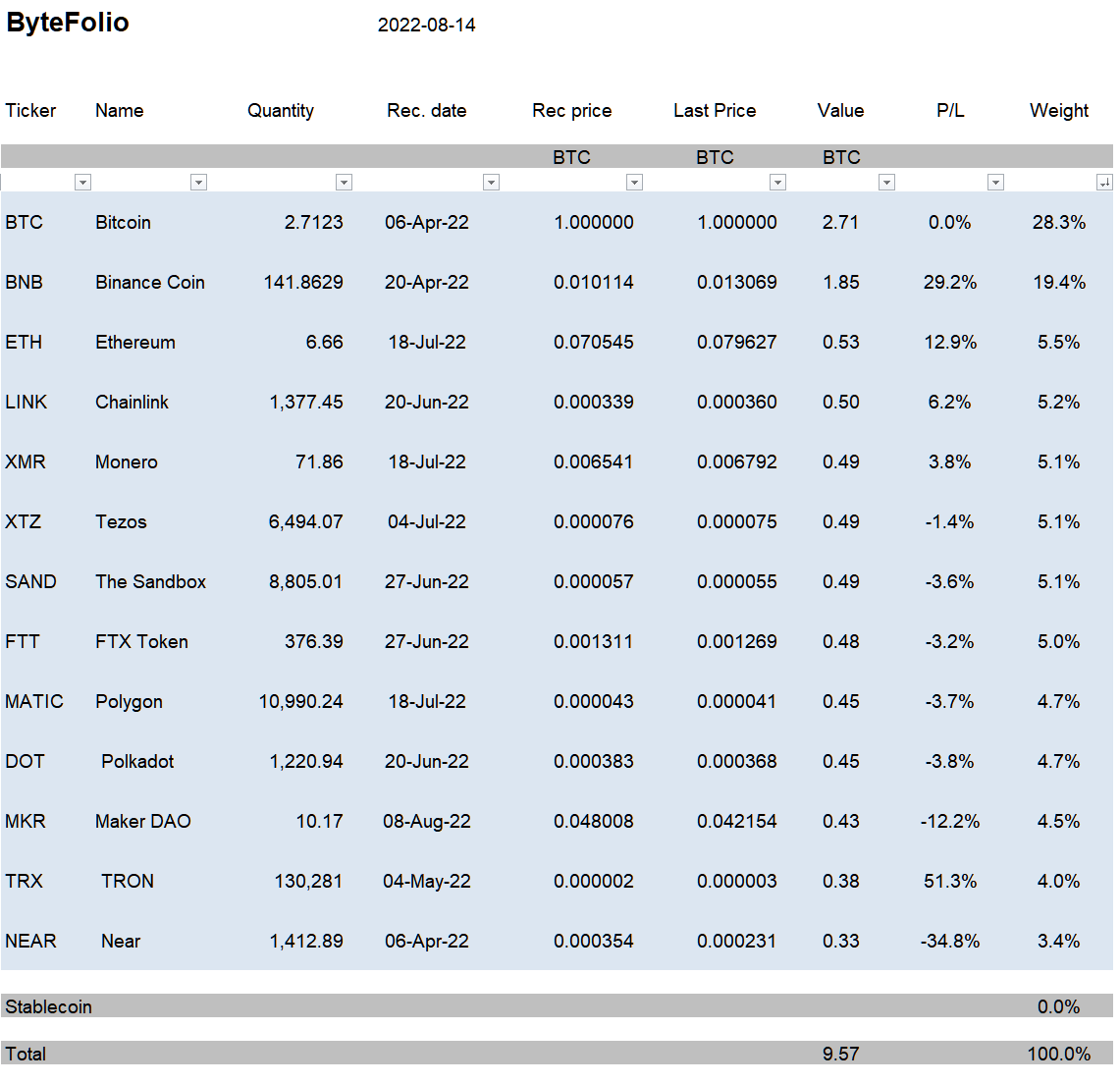The height and width of the screenshot is (1084, 1120).
Task: Open the Last Price column filter dropdown
Action: click(777, 183)
